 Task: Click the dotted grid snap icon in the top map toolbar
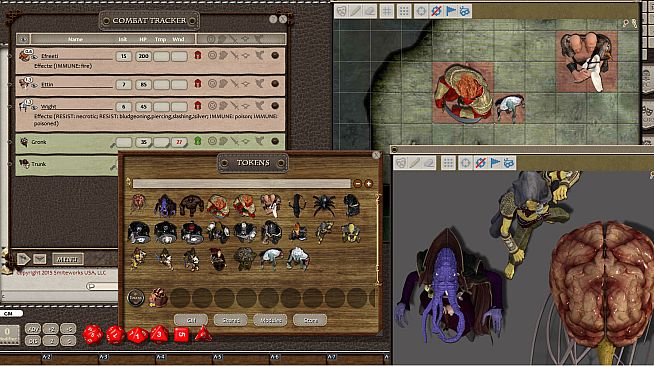pyautogui.click(x=404, y=11)
